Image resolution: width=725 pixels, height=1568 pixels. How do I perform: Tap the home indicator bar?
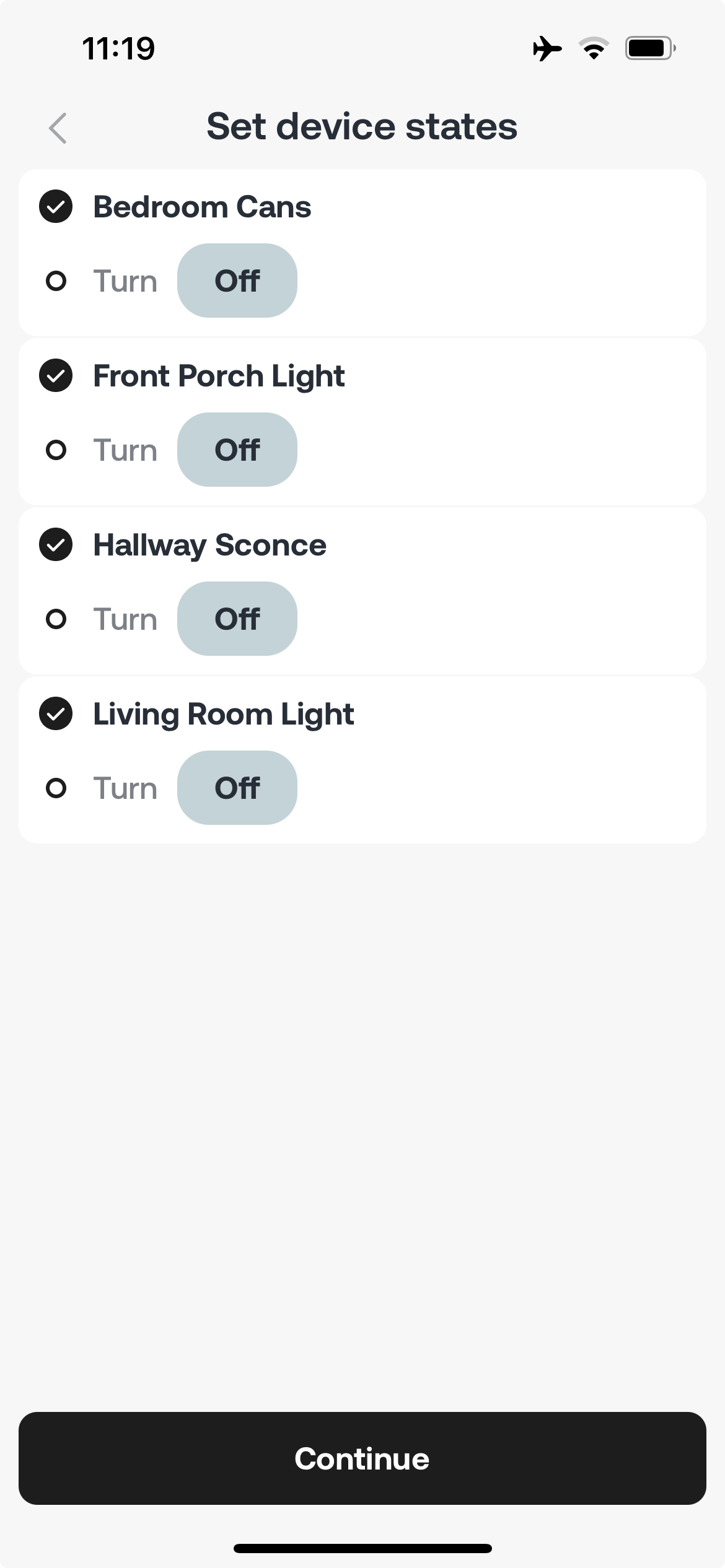pyautogui.click(x=362, y=1548)
